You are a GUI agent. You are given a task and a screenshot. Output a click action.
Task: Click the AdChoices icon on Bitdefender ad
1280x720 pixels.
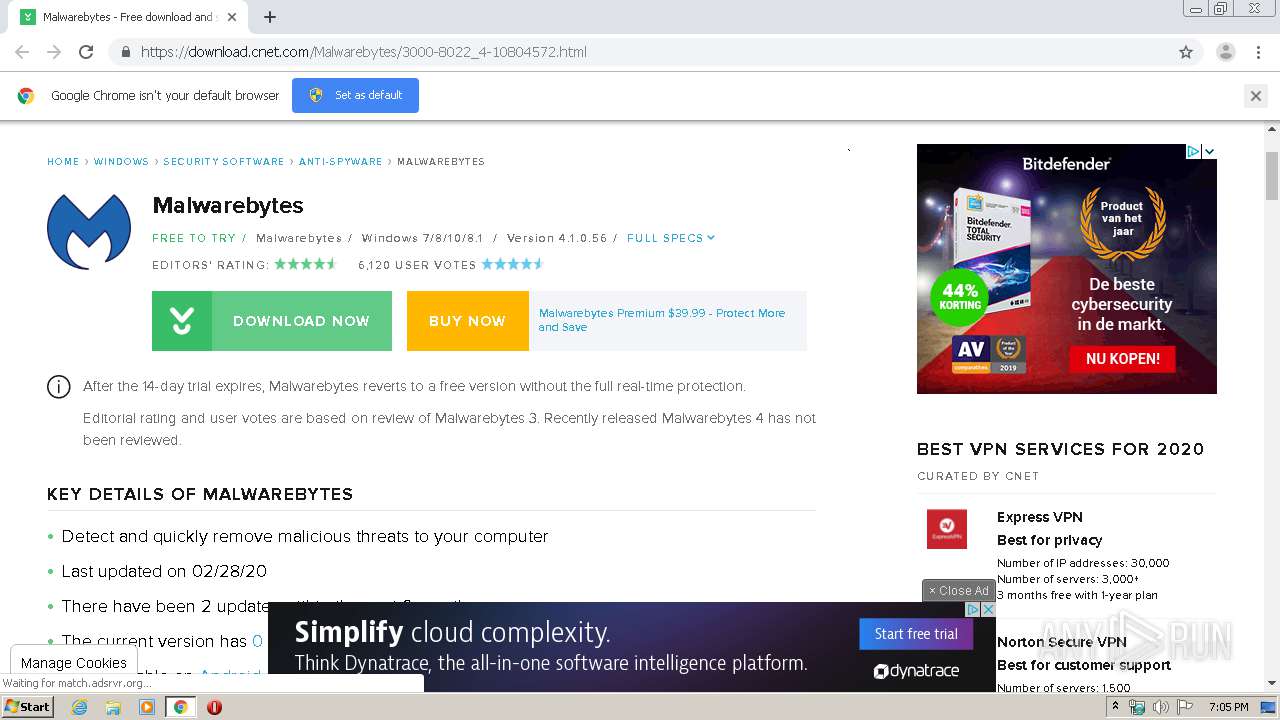point(1193,152)
